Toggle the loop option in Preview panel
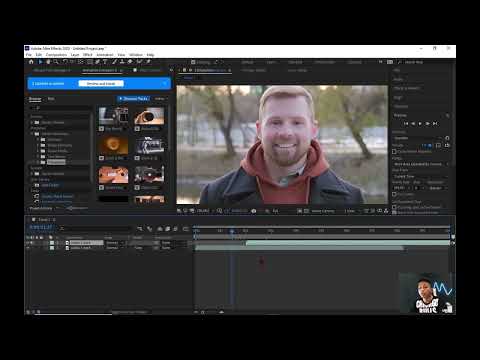Image resolution: width=480 pixels, height=360 pixels. pyautogui.click(x=447, y=146)
